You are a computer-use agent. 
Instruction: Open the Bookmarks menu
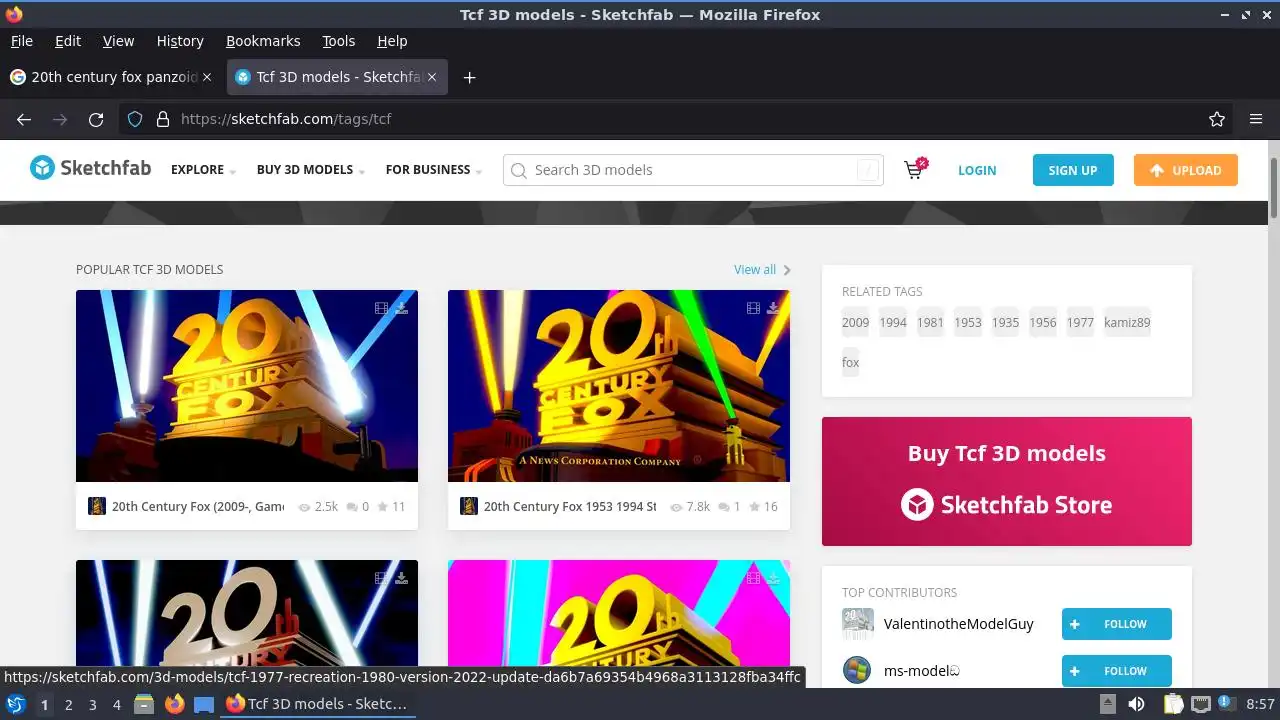[x=263, y=41]
